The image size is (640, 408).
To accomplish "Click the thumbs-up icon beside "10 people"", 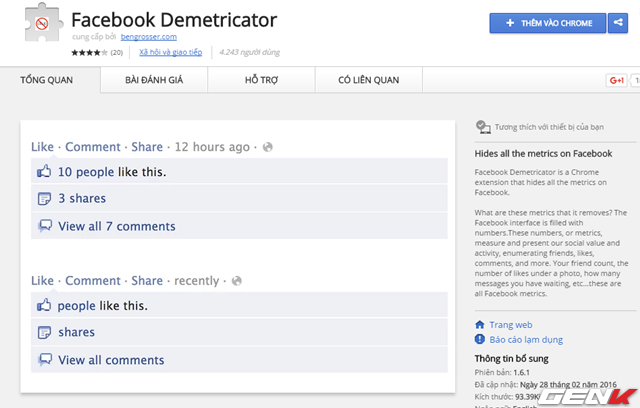I will tap(44, 172).
